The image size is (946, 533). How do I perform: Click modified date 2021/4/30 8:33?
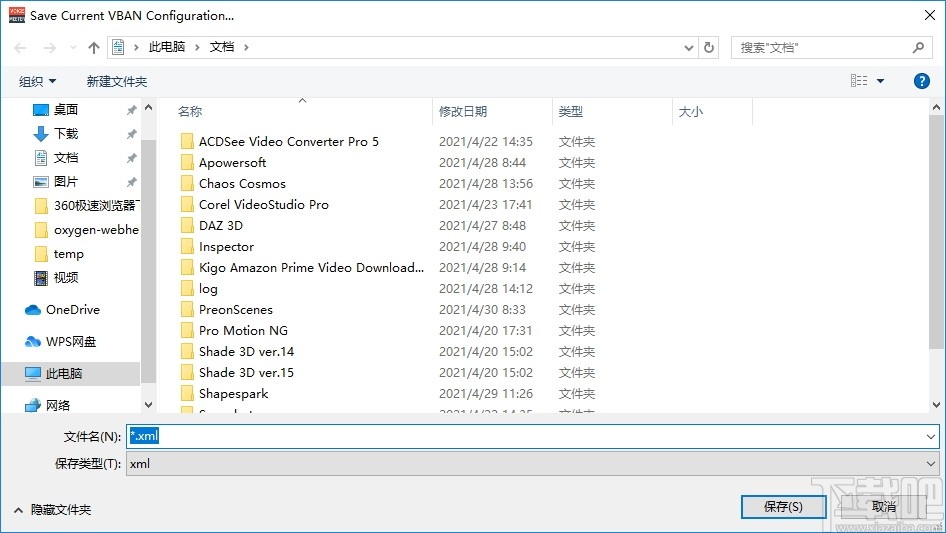click(x=482, y=310)
